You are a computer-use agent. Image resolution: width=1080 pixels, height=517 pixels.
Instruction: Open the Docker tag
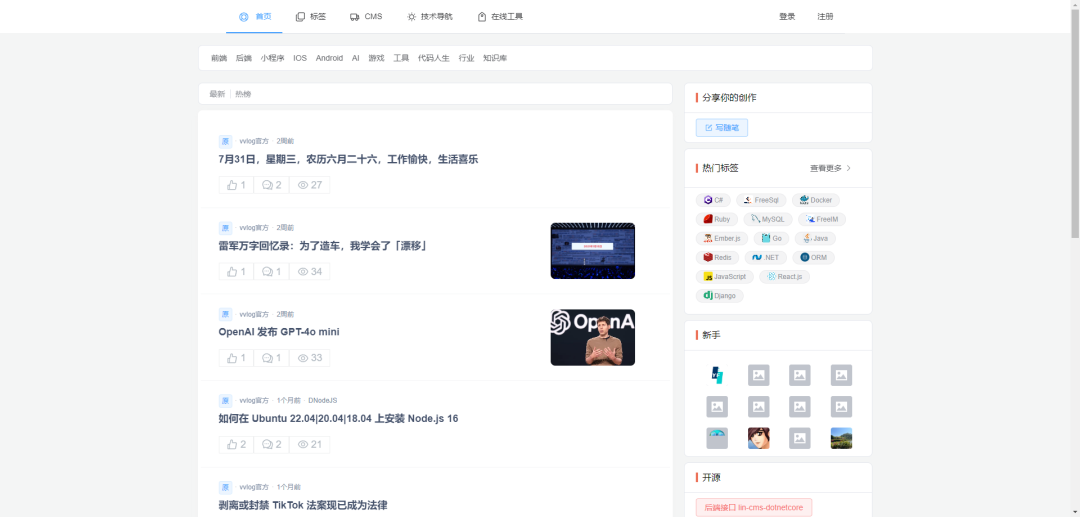coord(816,200)
